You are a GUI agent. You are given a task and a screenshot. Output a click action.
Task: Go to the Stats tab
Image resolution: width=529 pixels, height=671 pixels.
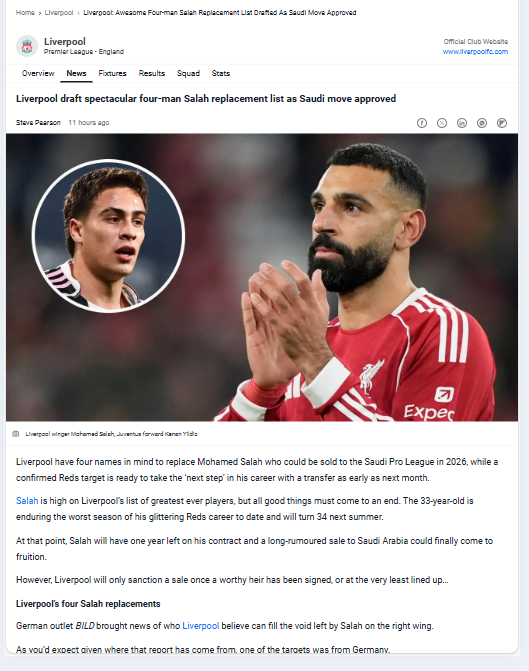point(220,73)
